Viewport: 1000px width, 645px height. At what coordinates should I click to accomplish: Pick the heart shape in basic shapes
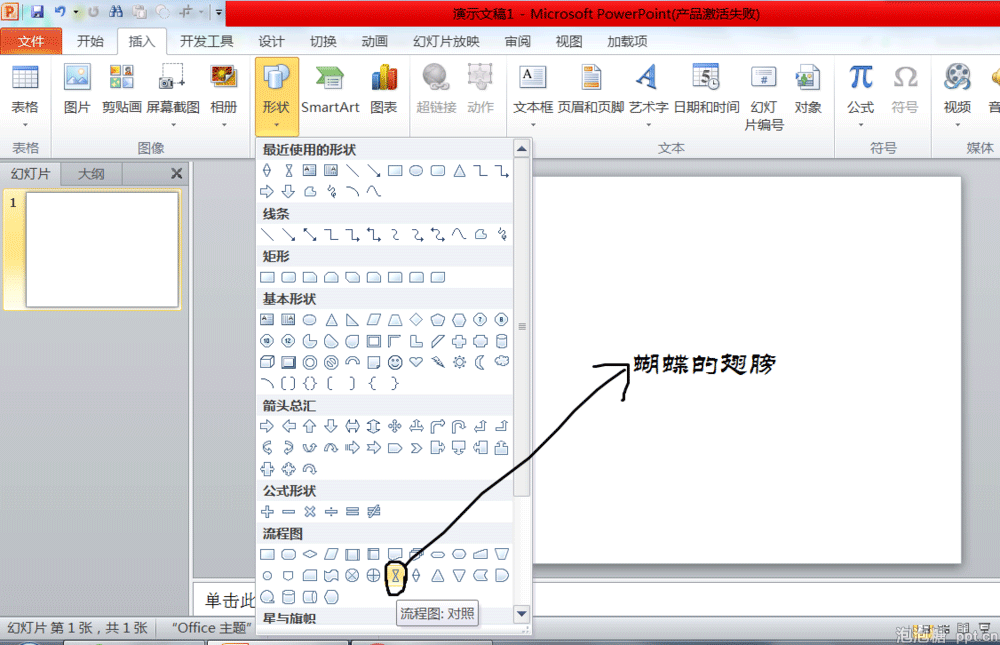(x=416, y=362)
